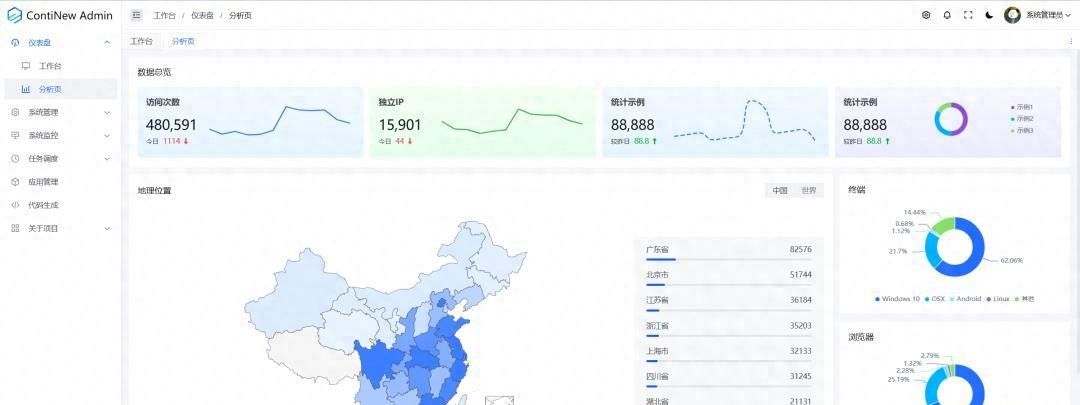The height and width of the screenshot is (405, 1080).
Task: Click the 21.7% label in 终端 chart
Action: click(x=897, y=251)
